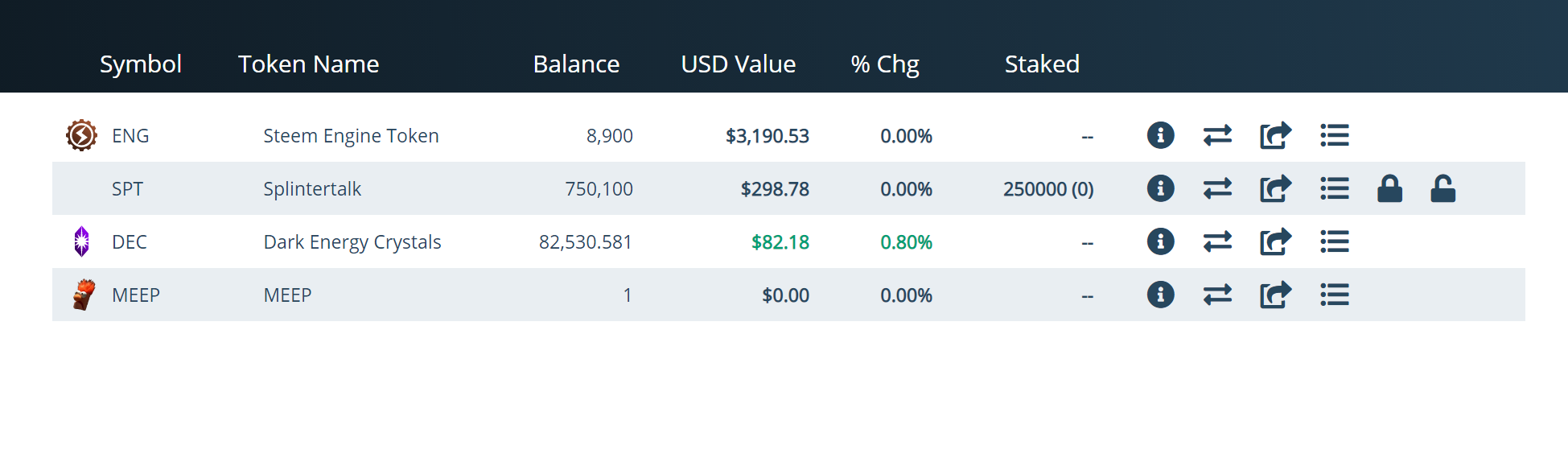Click the share icon in MEEP row
The width and height of the screenshot is (1568, 466).
1275,295
